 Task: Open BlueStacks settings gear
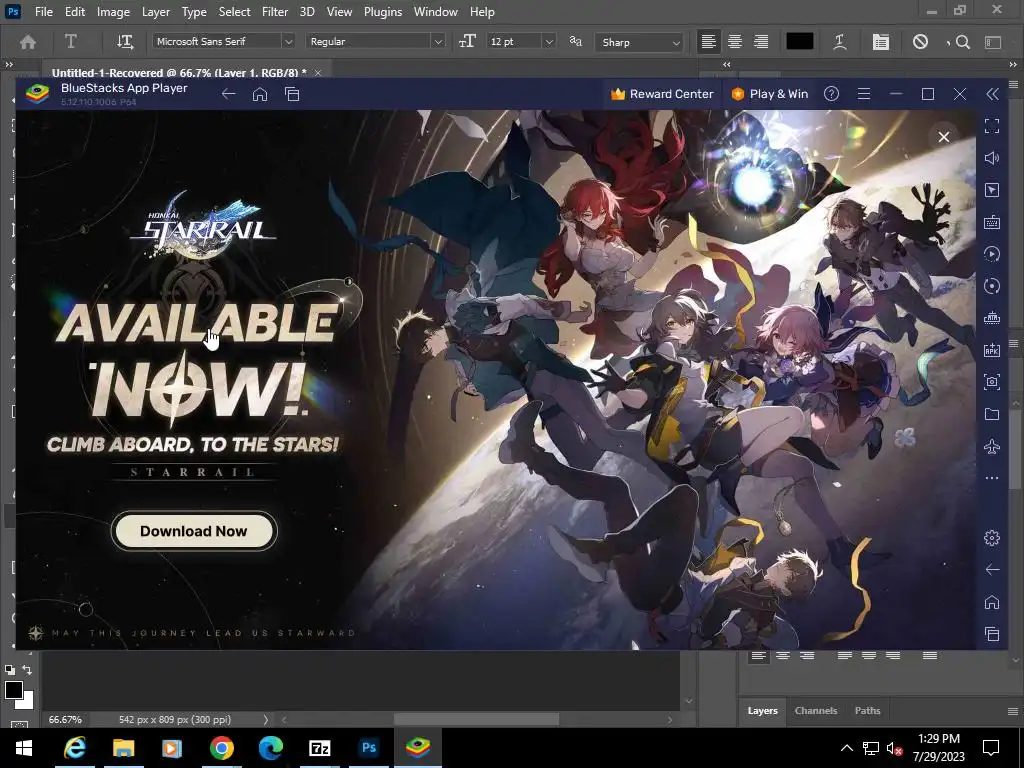(992, 537)
